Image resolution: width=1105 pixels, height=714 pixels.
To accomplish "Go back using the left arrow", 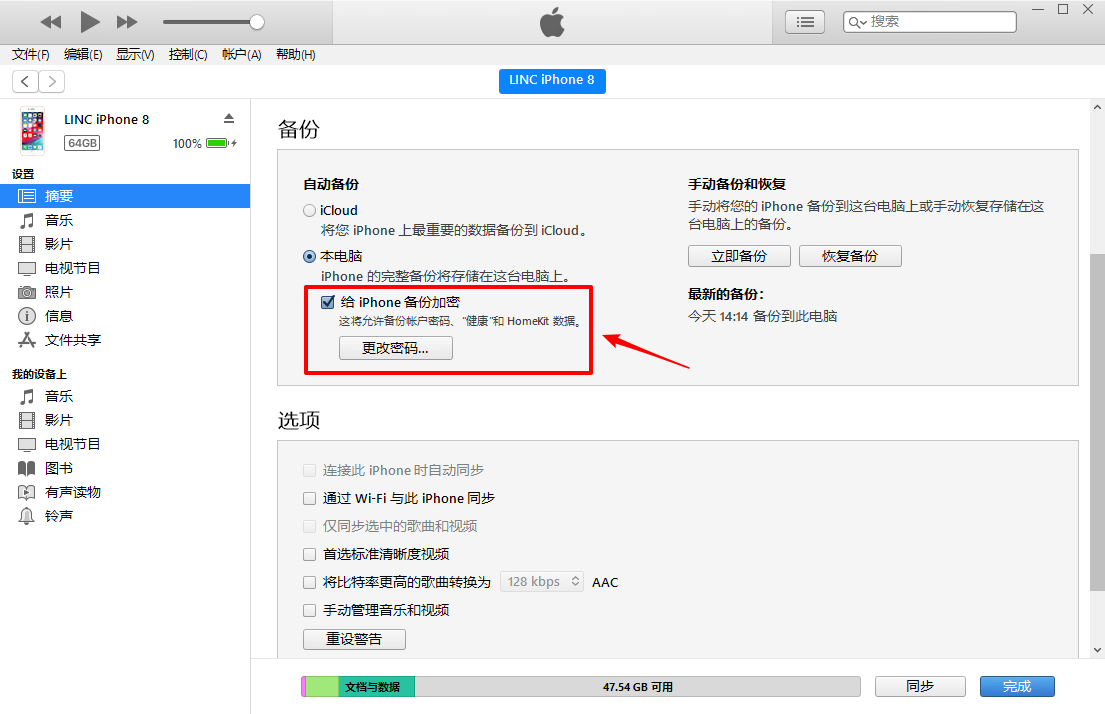I will 25,81.
